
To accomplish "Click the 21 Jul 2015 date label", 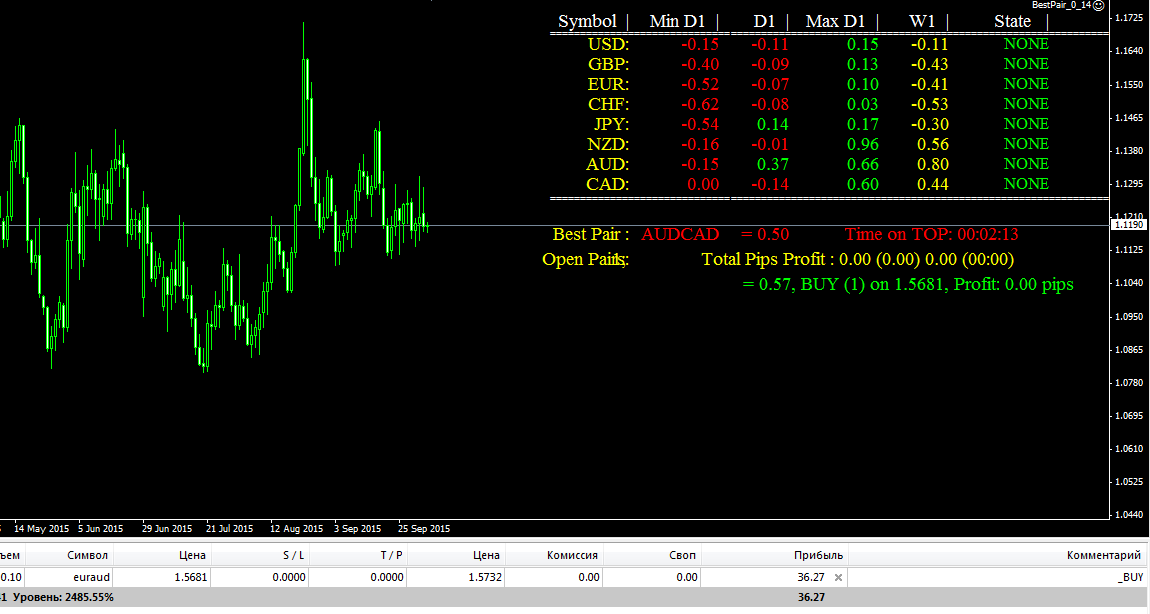I will [x=230, y=528].
